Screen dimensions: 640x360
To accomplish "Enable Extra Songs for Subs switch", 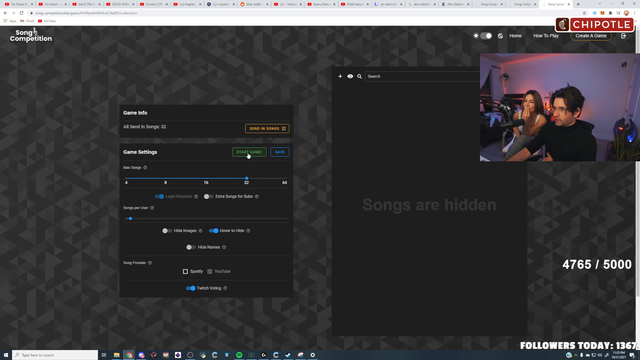I will tap(208, 196).
